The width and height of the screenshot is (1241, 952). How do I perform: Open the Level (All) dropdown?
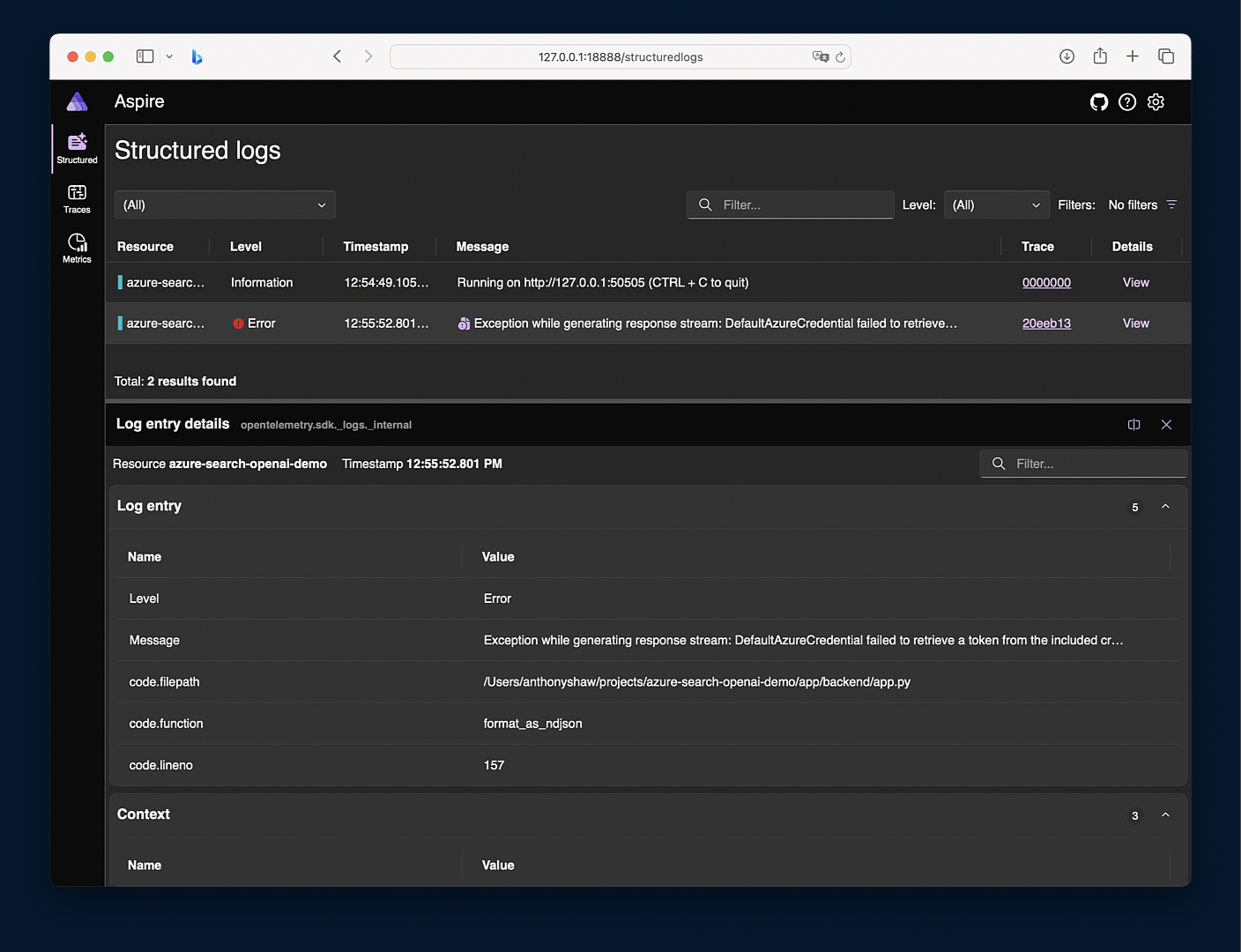(996, 205)
